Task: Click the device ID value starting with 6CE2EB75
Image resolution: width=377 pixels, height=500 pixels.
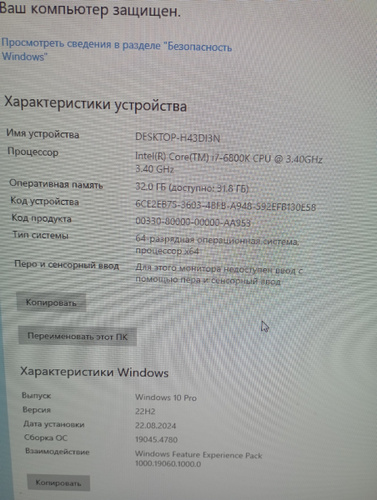Action: [225, 205]
